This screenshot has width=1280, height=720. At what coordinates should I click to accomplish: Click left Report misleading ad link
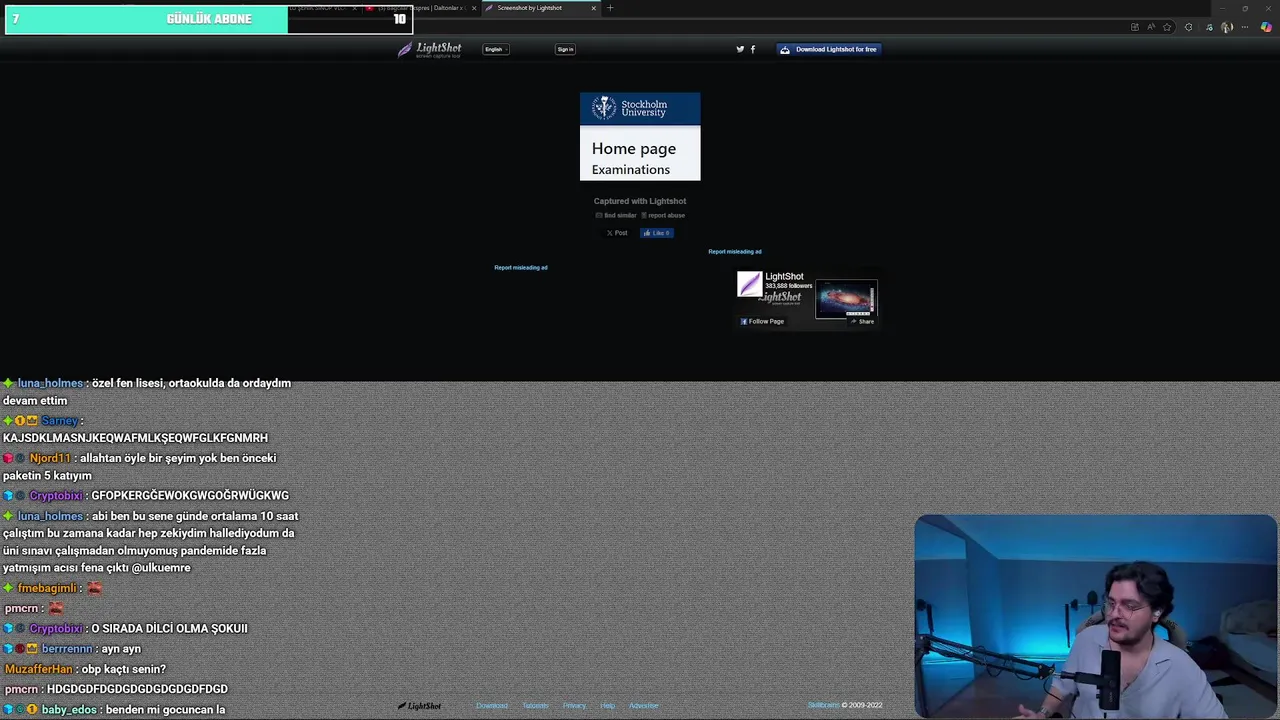coord(521,268)
